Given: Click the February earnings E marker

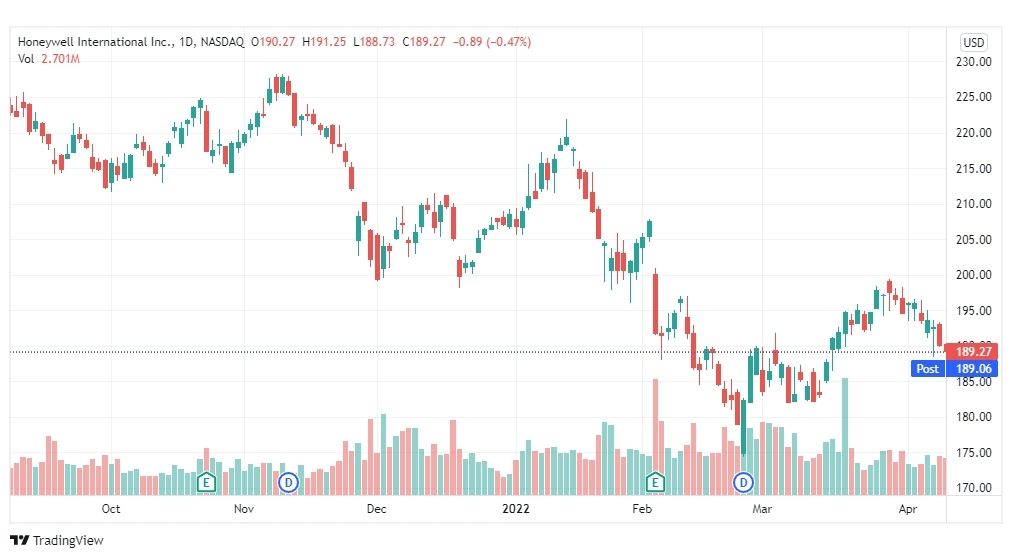Looking at the screenshot, I should pos(655,481).
